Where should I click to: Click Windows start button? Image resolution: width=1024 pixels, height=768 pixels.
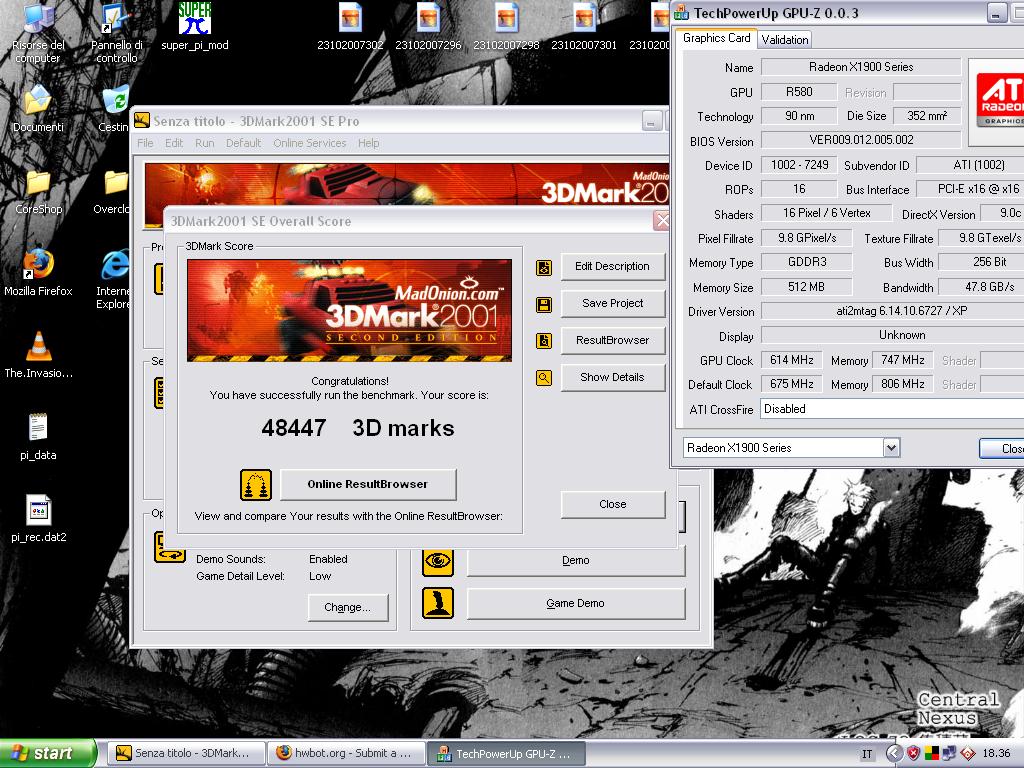[x=47, y=753]
